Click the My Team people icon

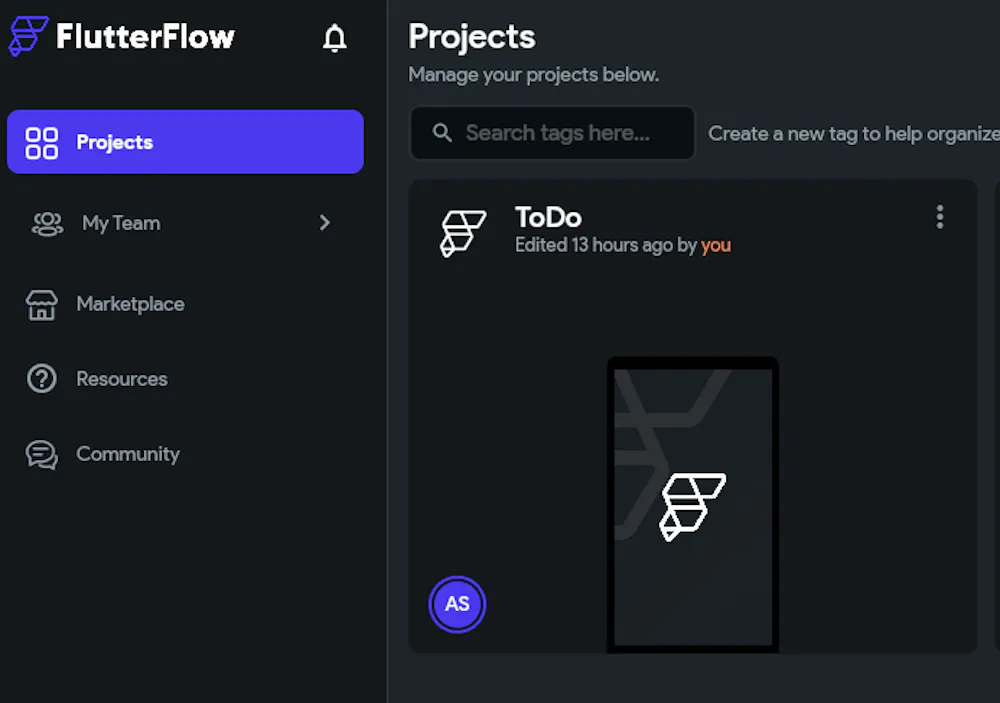[47, 223]
